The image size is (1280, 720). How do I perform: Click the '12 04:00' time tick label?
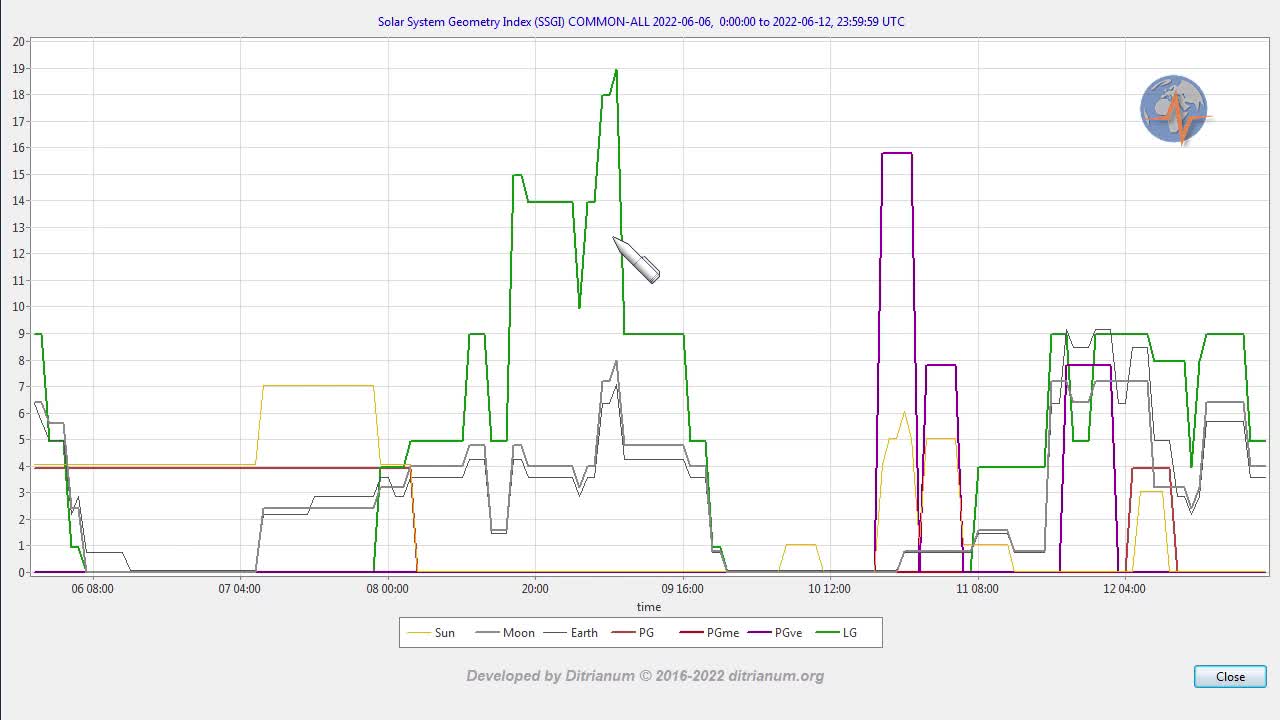point(1124,589)
